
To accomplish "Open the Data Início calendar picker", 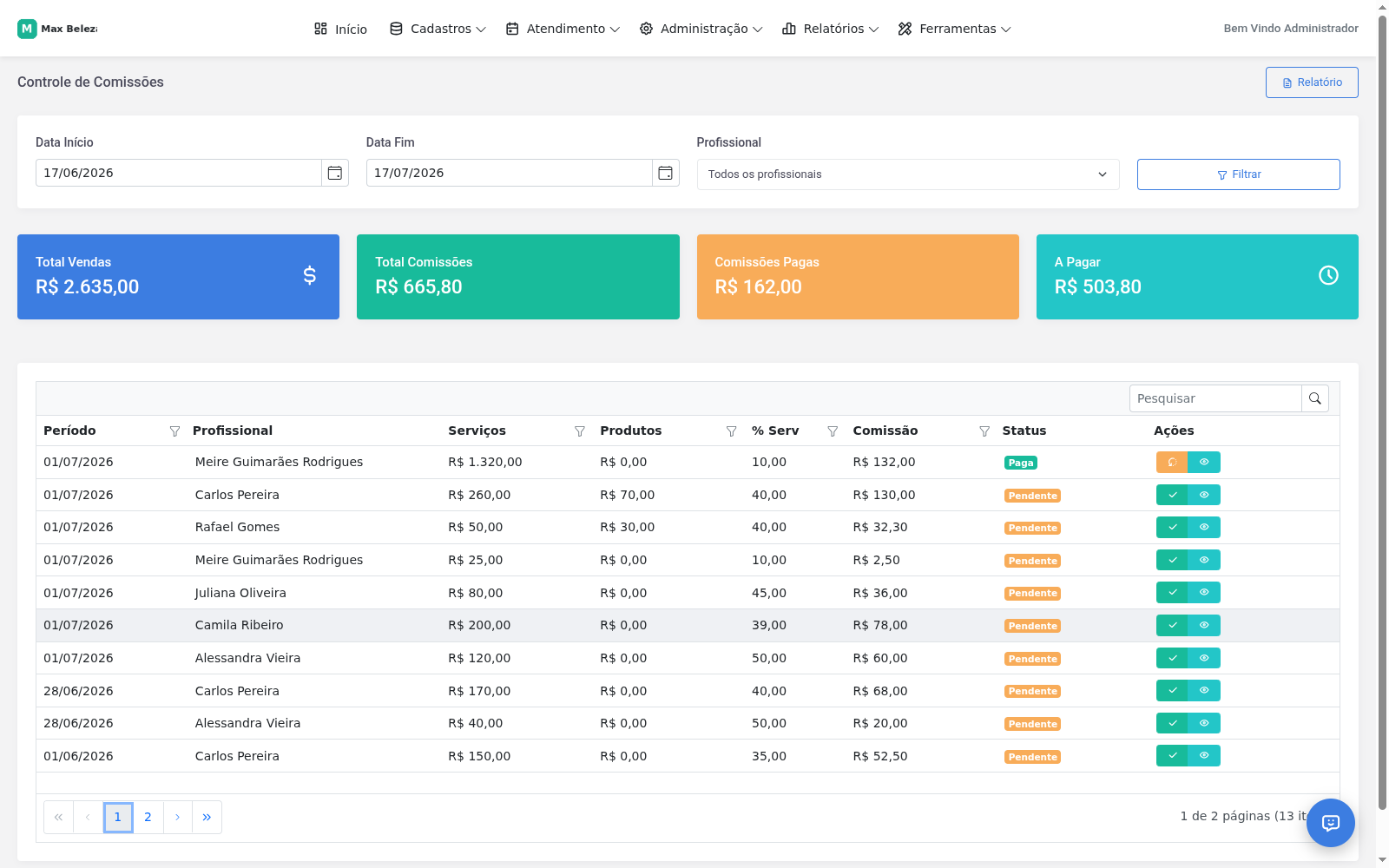I will [x=335, y=173].
